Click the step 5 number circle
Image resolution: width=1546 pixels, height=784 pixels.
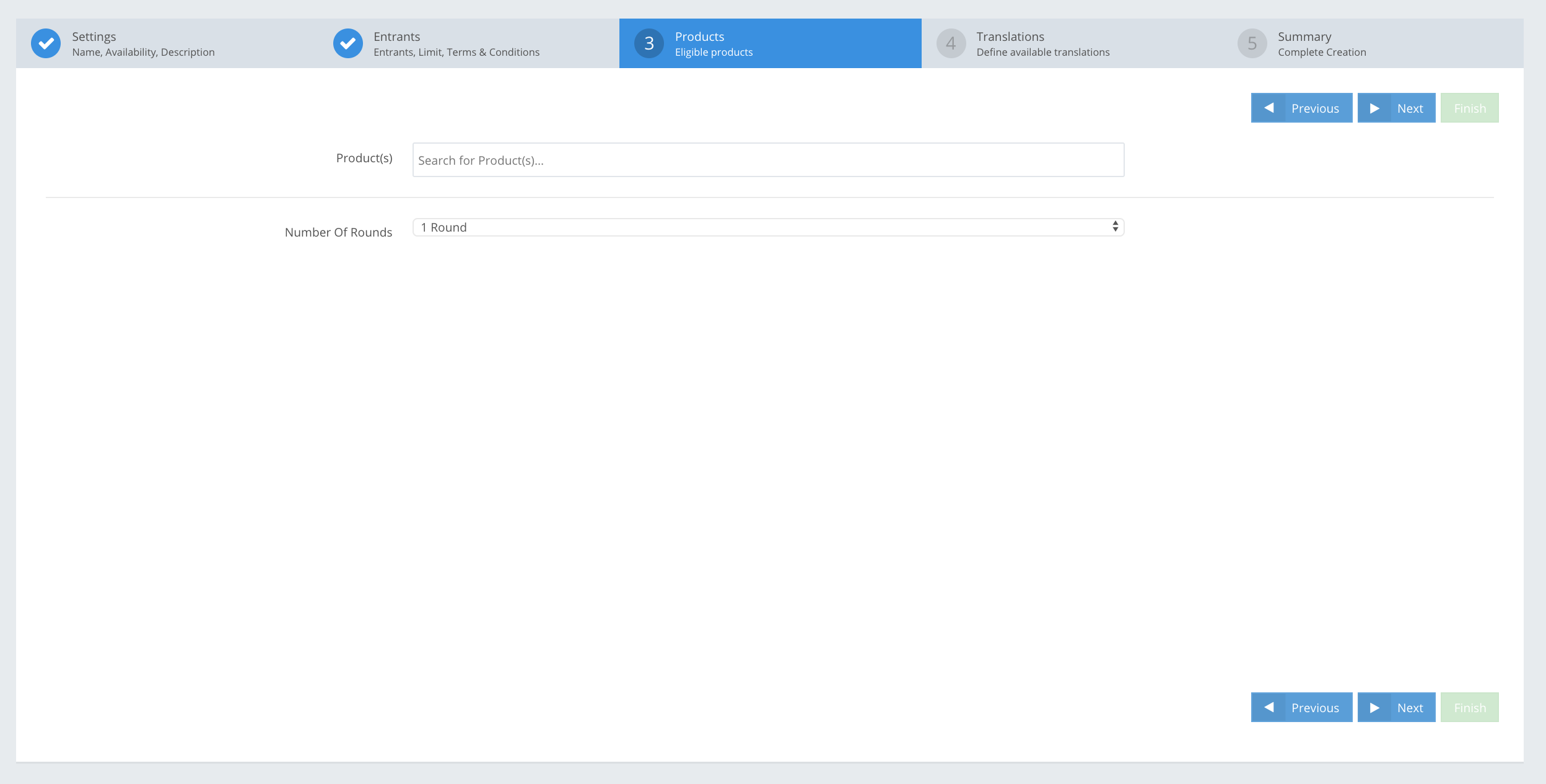tap(1252, 43)
